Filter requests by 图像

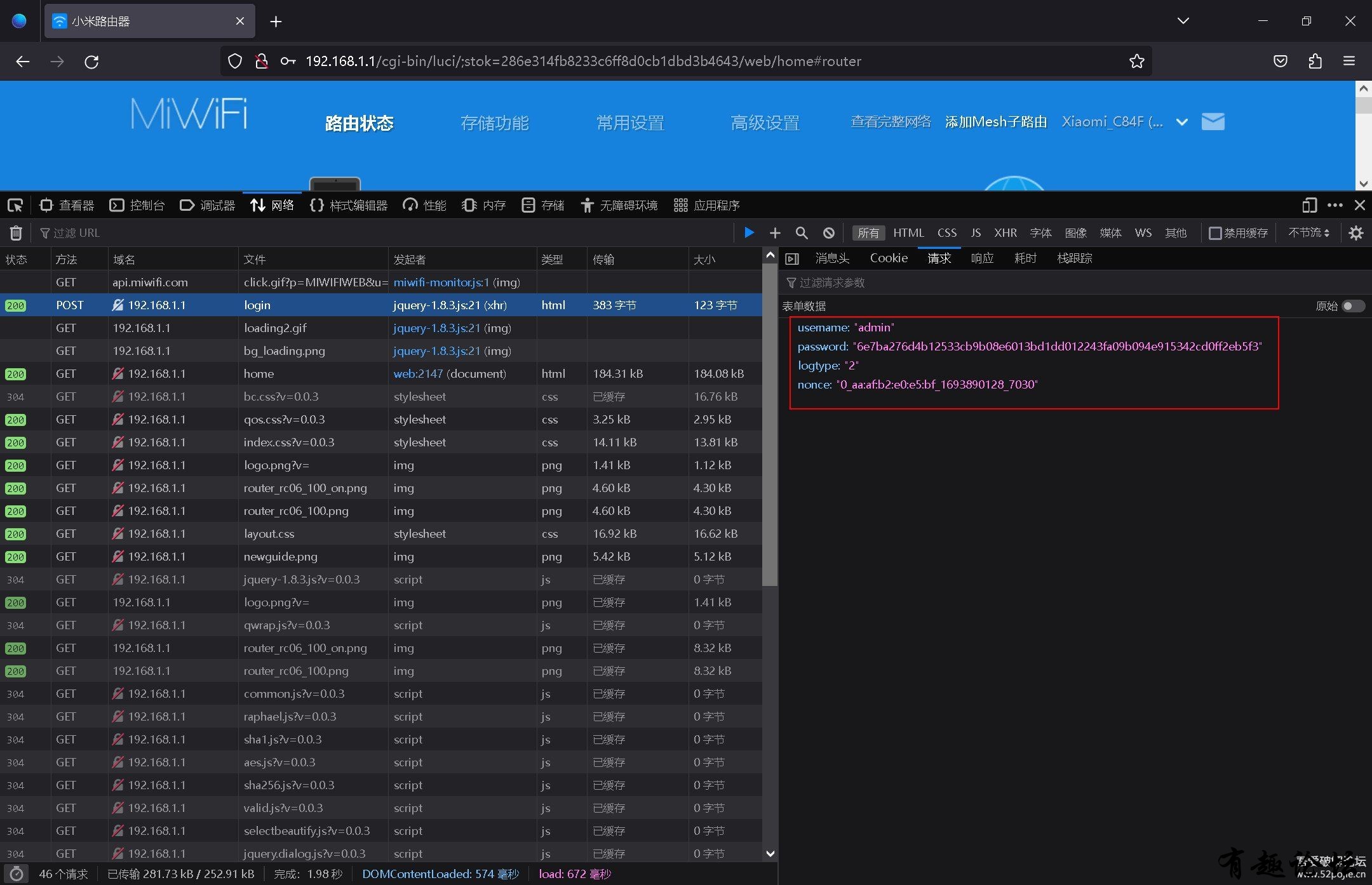[1075, 233]
